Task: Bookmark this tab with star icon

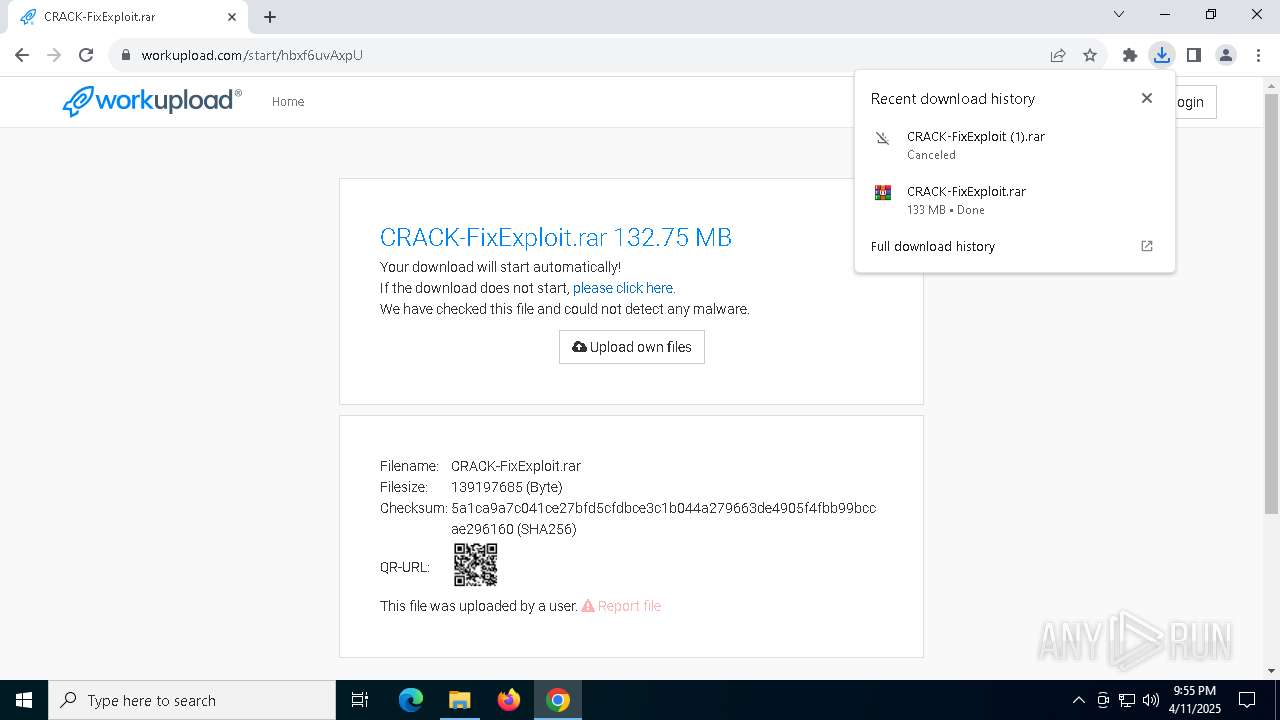Action: pyautogui.click(x=1090, y=55)
